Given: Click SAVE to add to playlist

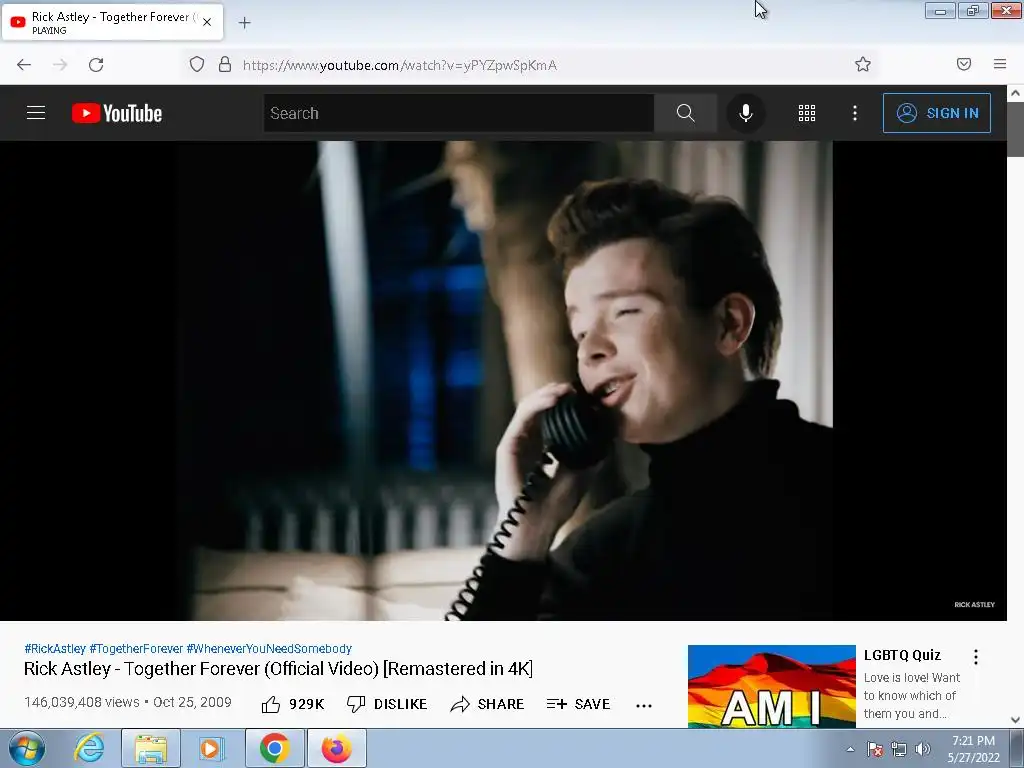Looking at the screenshot, I should [579, 704].
